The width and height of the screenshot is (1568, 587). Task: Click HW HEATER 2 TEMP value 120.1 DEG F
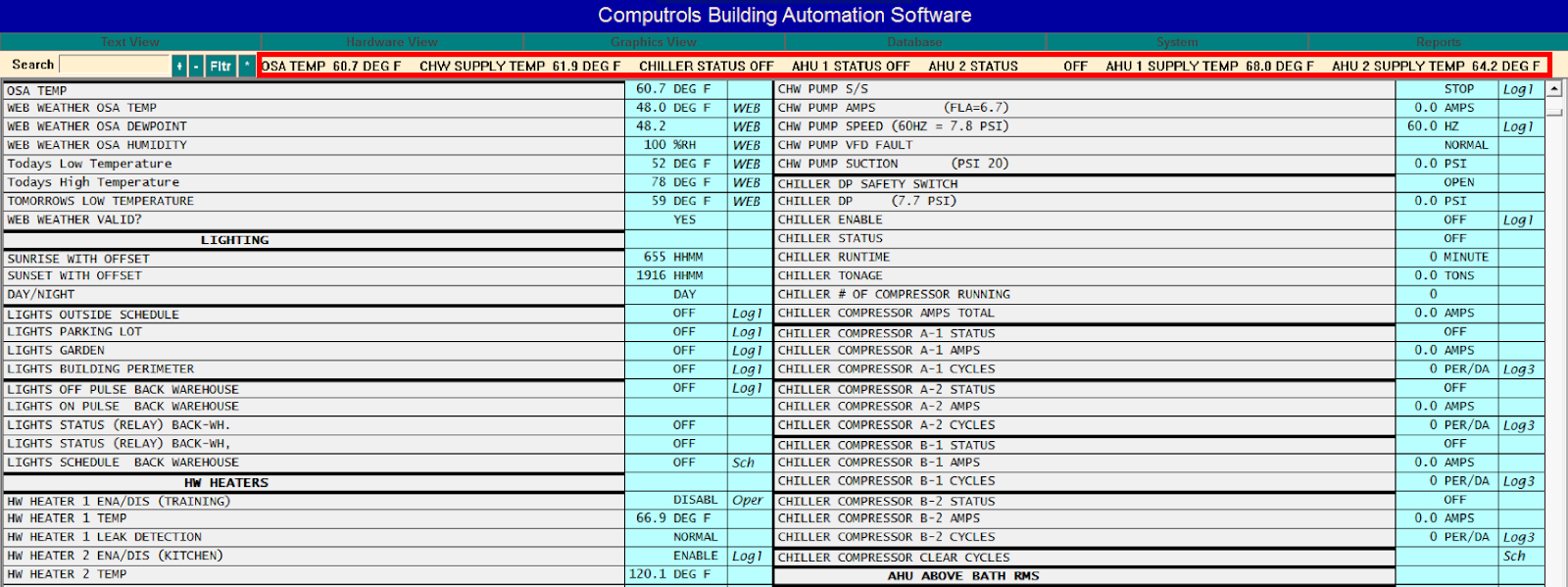(x=674, y=574)
